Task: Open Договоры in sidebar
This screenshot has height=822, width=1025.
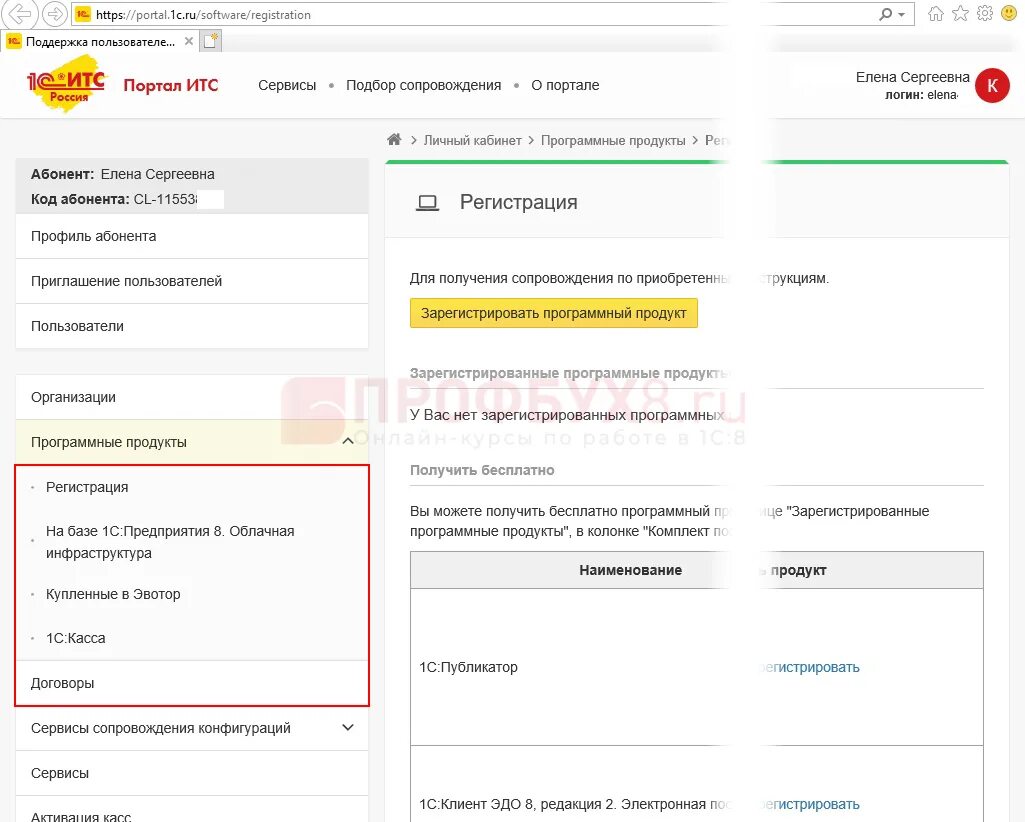Action: (192, 683)
